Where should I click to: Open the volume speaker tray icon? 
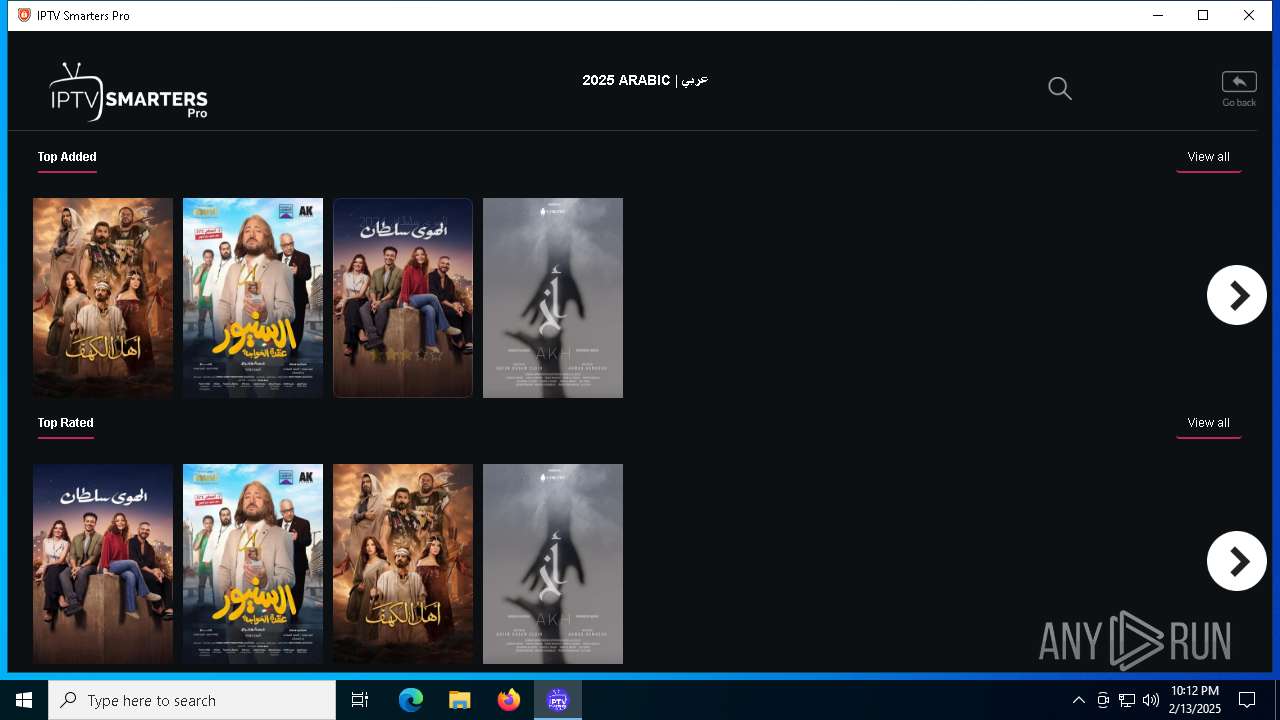point(1151,700)
